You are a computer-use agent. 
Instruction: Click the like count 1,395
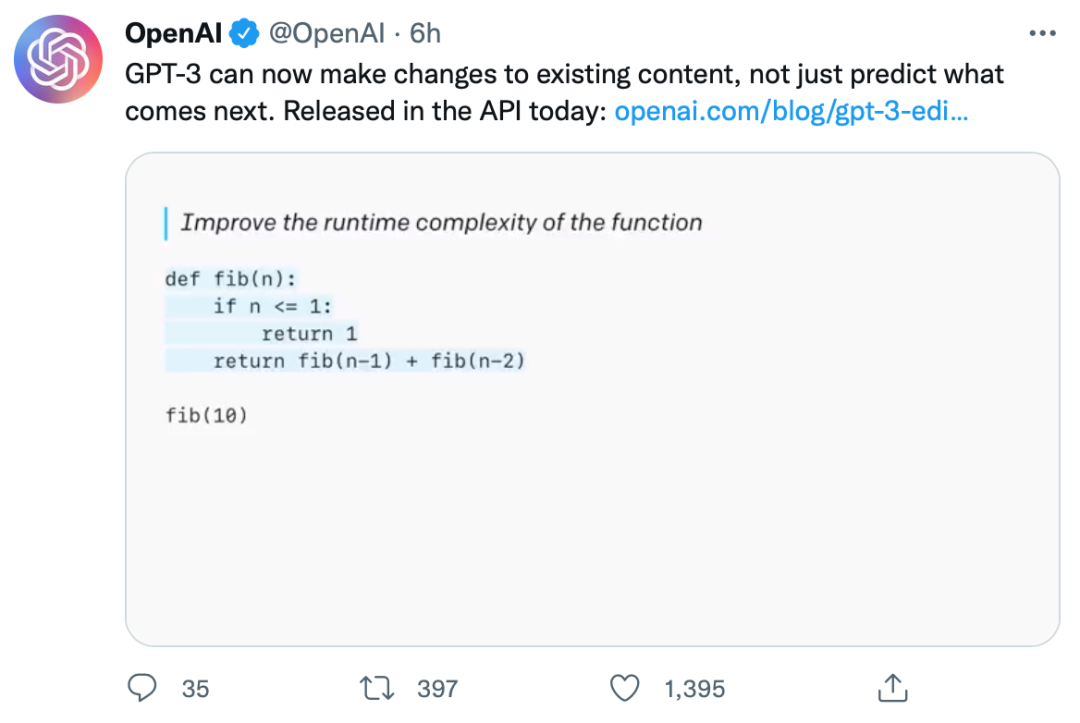[694, 688]
